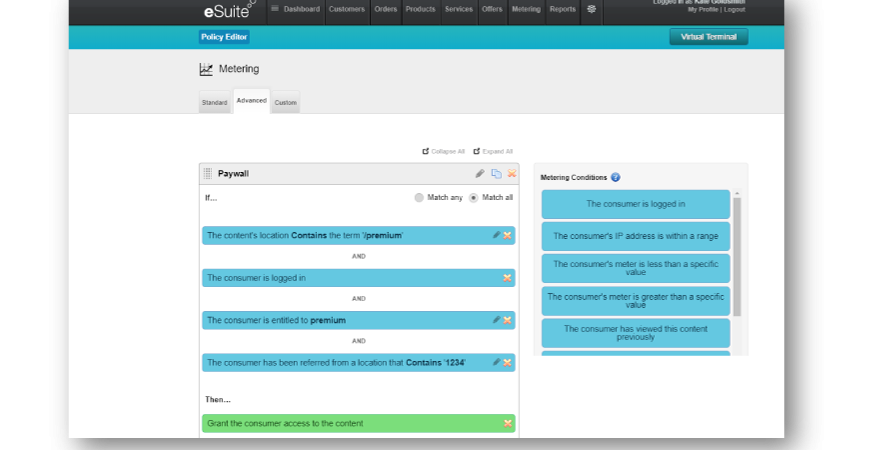Edit the '/premium' content location condition

pos(496,235)
